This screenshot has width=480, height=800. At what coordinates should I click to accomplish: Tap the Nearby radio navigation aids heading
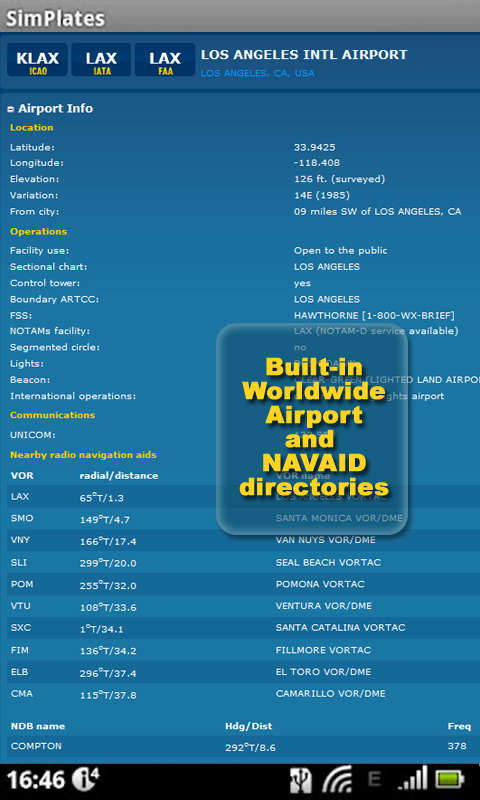click(x=83, y=455)
